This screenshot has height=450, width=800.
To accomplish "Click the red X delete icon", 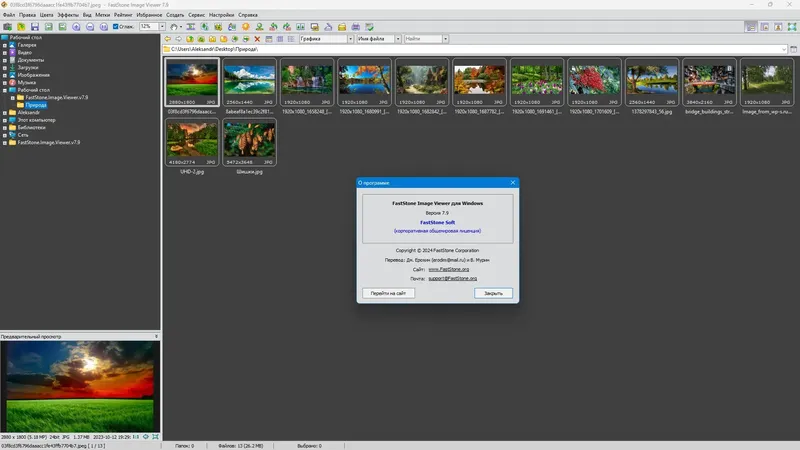I will [258, 39].
